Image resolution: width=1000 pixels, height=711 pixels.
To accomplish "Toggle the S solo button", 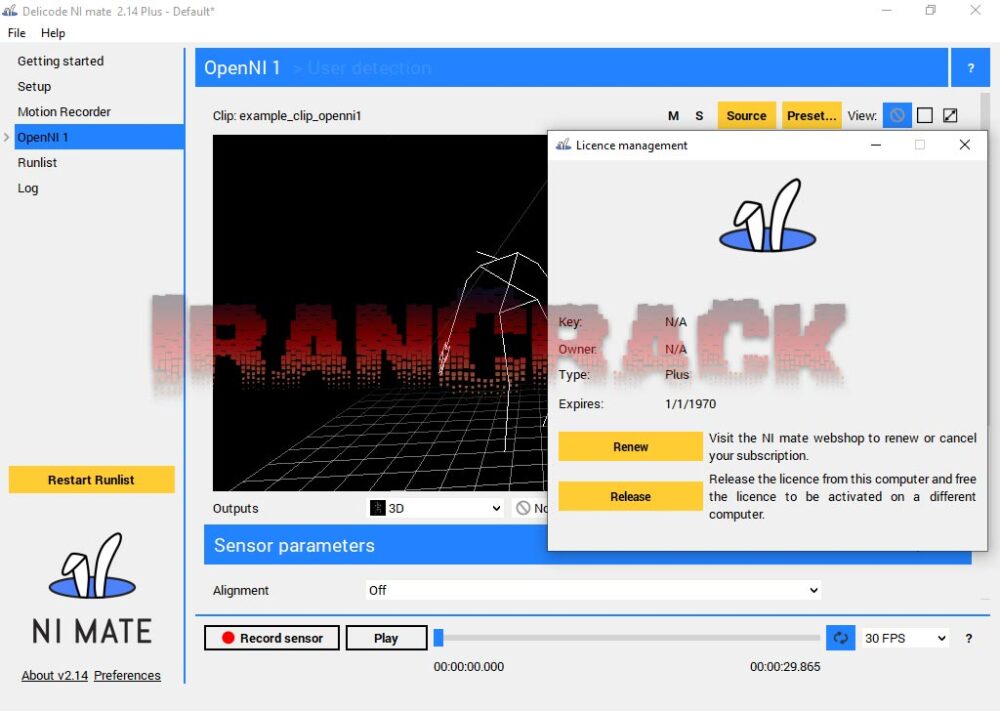I will tap(699, 116).
